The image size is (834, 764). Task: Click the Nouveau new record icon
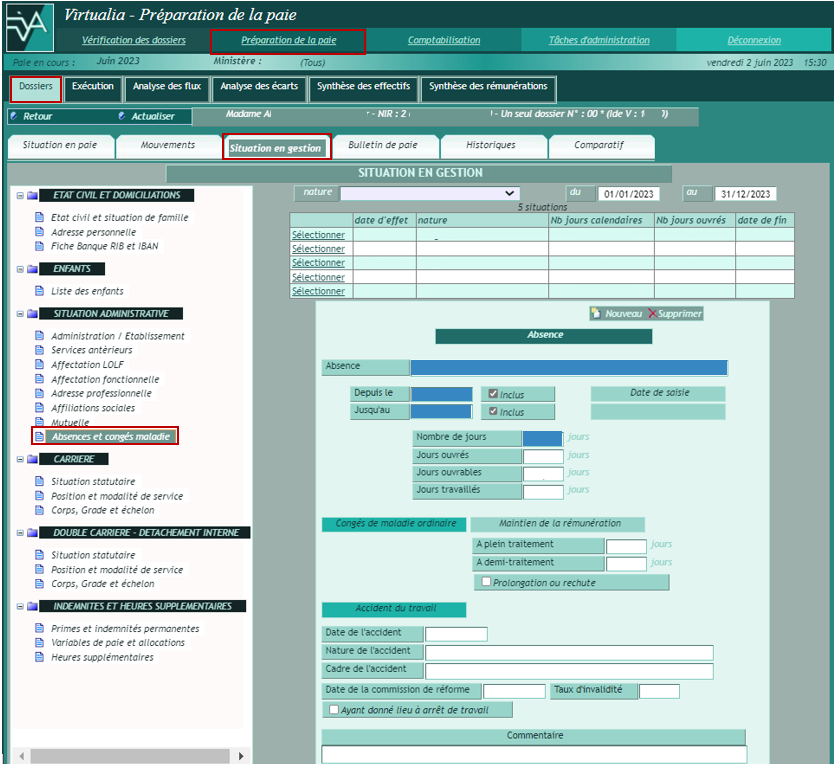pyautogui.click(x=596, y=313)
